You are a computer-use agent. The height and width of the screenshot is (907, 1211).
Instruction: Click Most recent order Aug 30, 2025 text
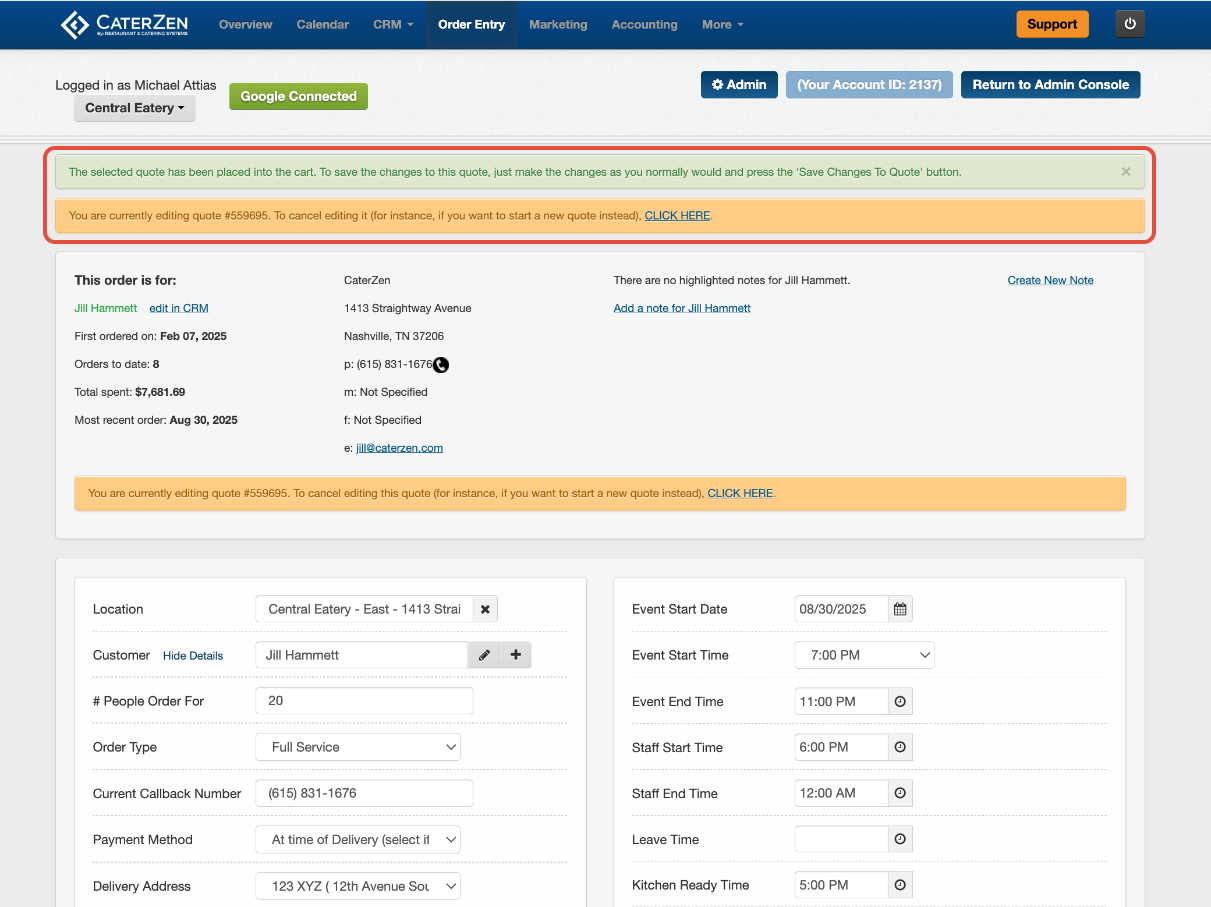point(156,420)
